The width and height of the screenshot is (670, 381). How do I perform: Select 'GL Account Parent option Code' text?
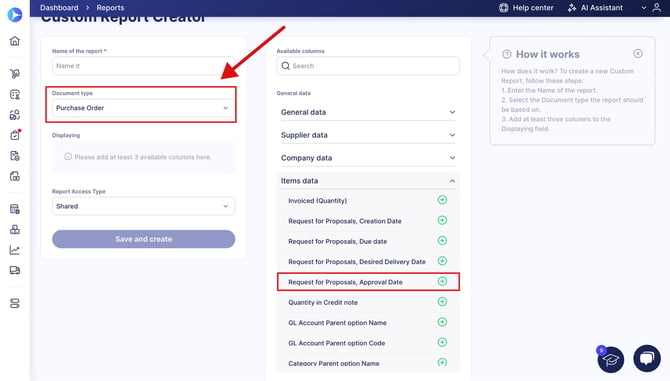(336, 343)
